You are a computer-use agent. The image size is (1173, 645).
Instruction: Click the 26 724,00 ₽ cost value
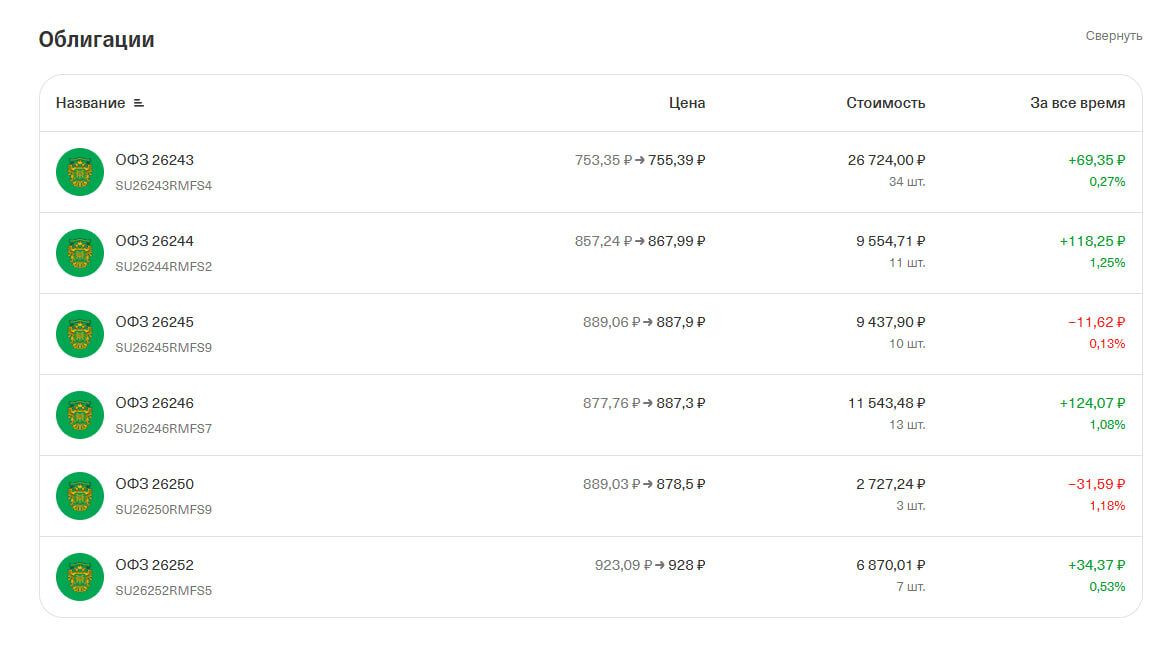tap(886, 160)
